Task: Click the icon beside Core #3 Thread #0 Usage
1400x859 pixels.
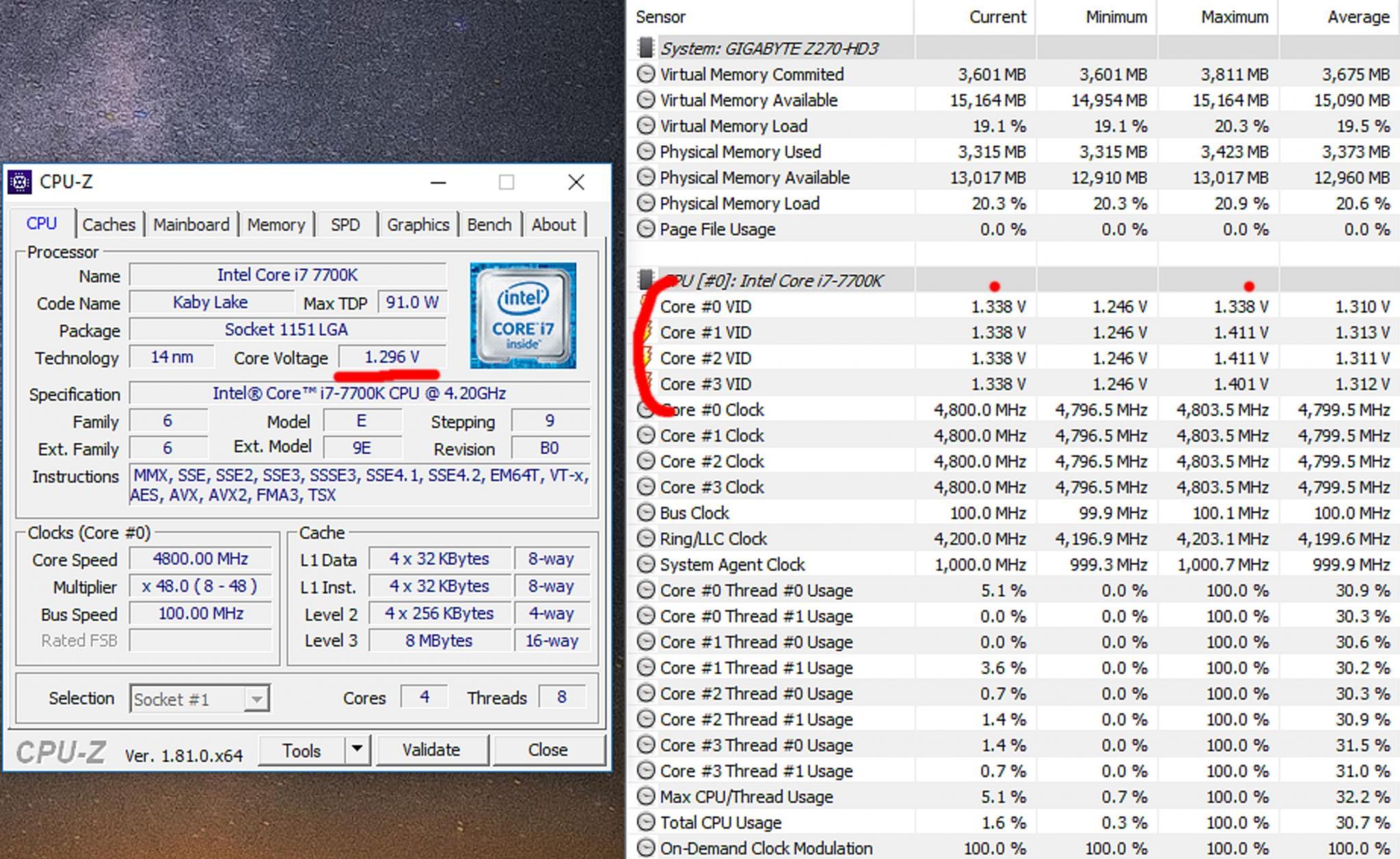Action: [645, 745]
